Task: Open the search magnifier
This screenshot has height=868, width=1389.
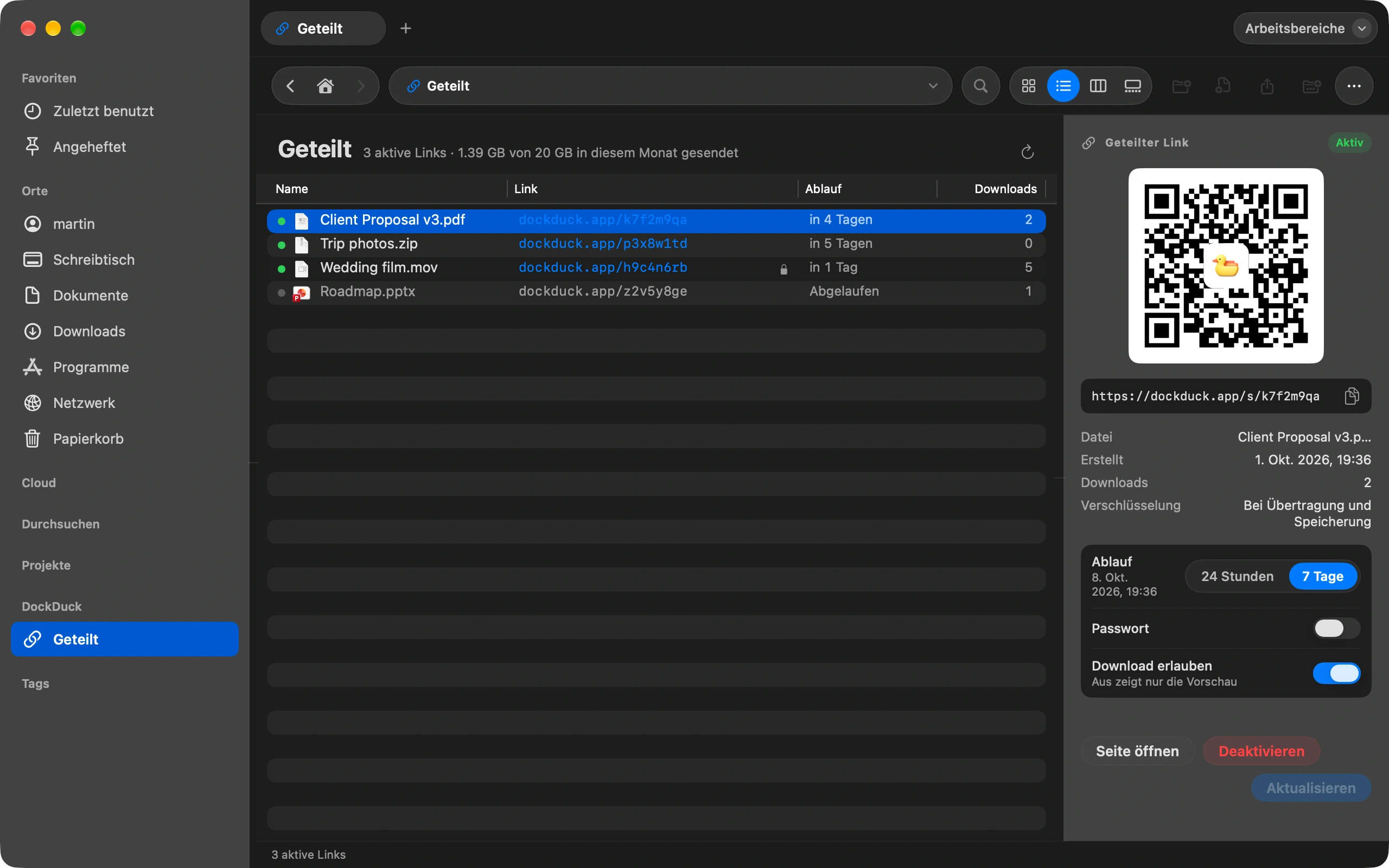Action: coord(981,86)
